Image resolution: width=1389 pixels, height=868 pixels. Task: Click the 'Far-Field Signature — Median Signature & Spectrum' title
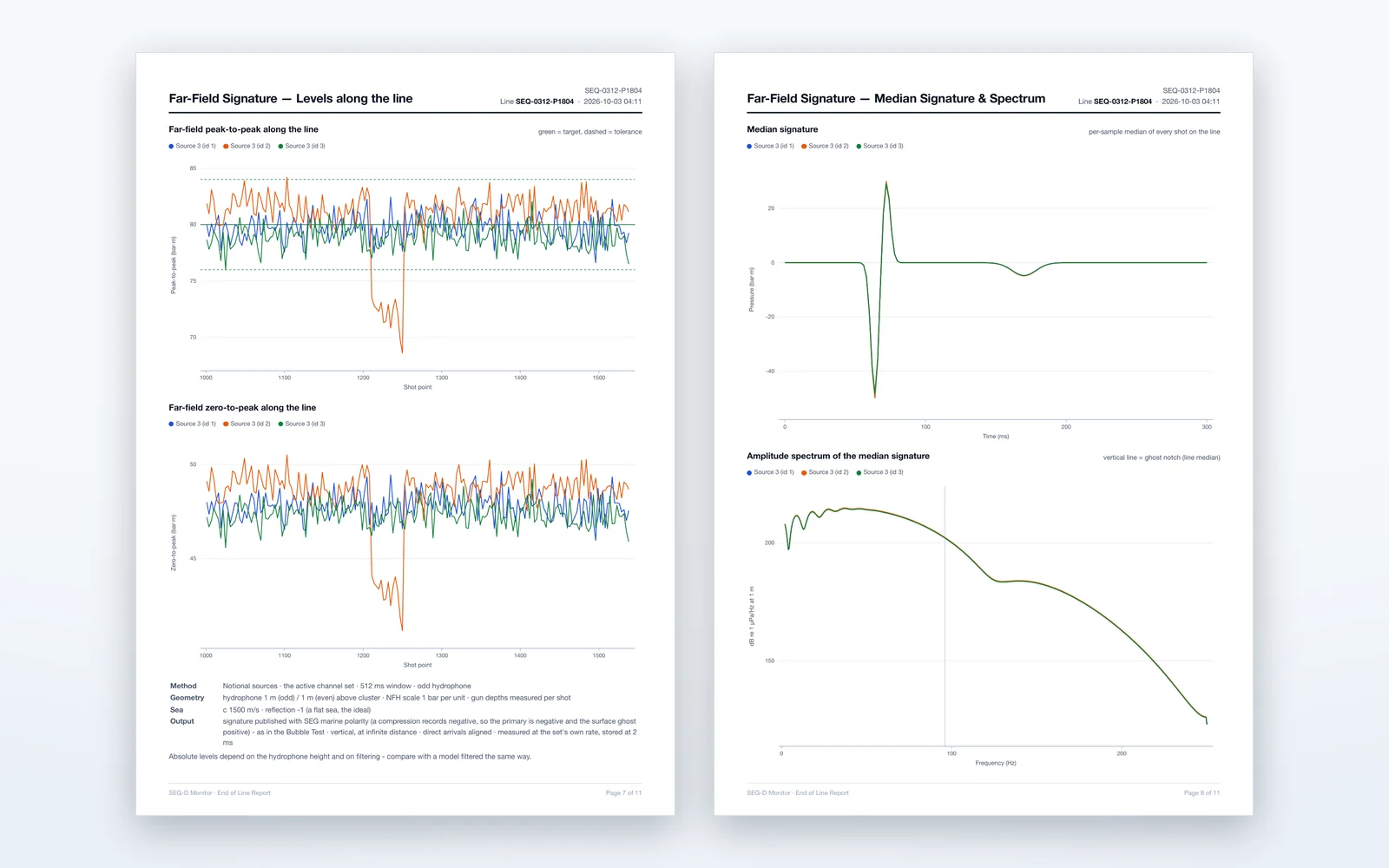pos(896,99)
